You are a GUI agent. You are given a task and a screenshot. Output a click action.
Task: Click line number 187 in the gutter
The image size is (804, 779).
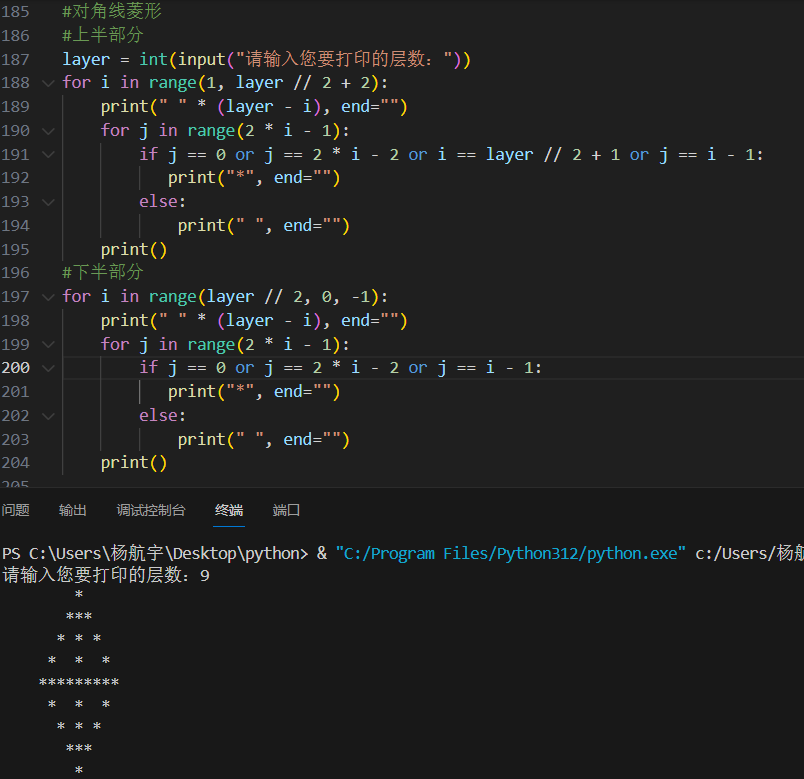click(x=15, y=59)
